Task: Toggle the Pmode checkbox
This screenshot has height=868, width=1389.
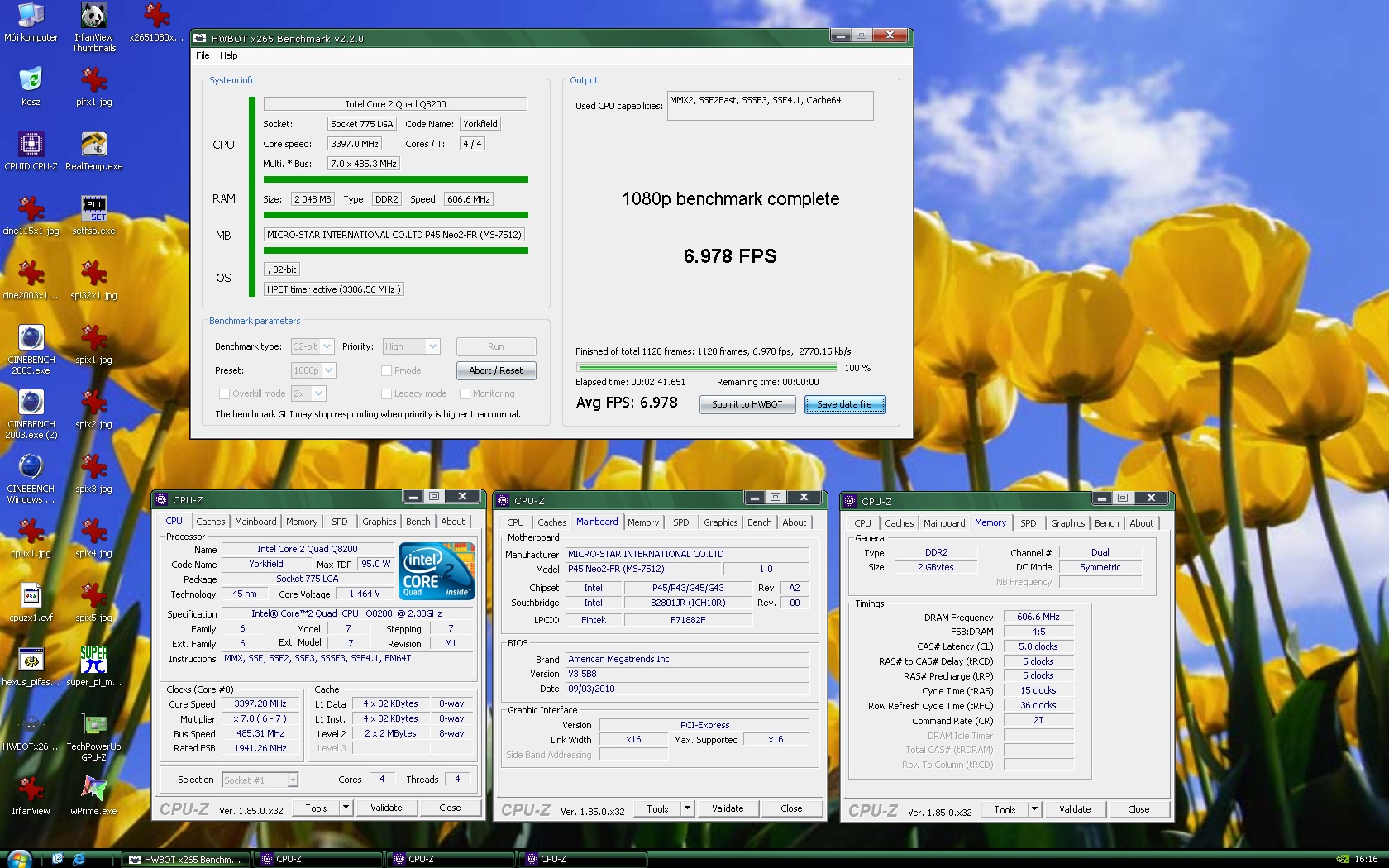Action: point(386,370)
